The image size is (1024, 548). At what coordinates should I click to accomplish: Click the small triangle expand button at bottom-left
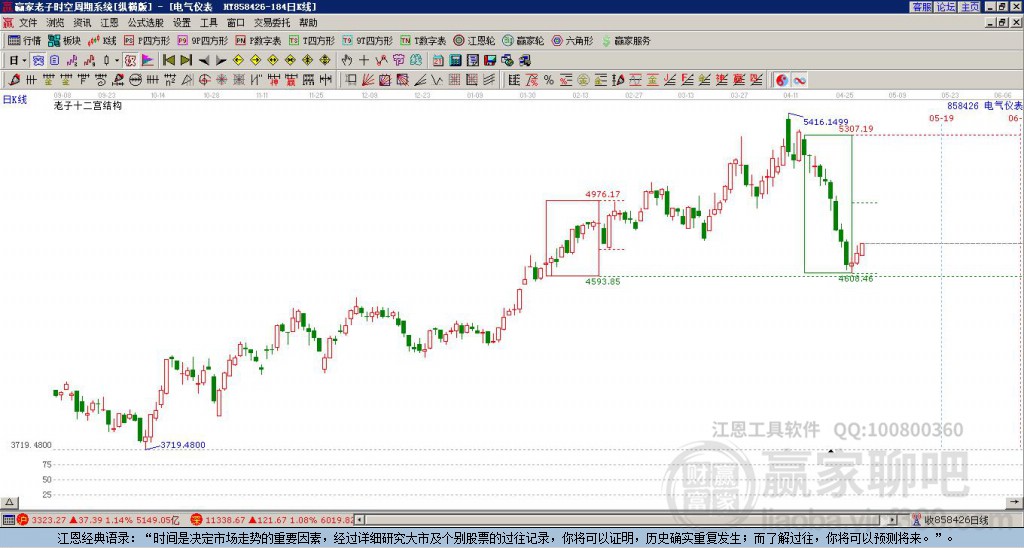[9, 502]
